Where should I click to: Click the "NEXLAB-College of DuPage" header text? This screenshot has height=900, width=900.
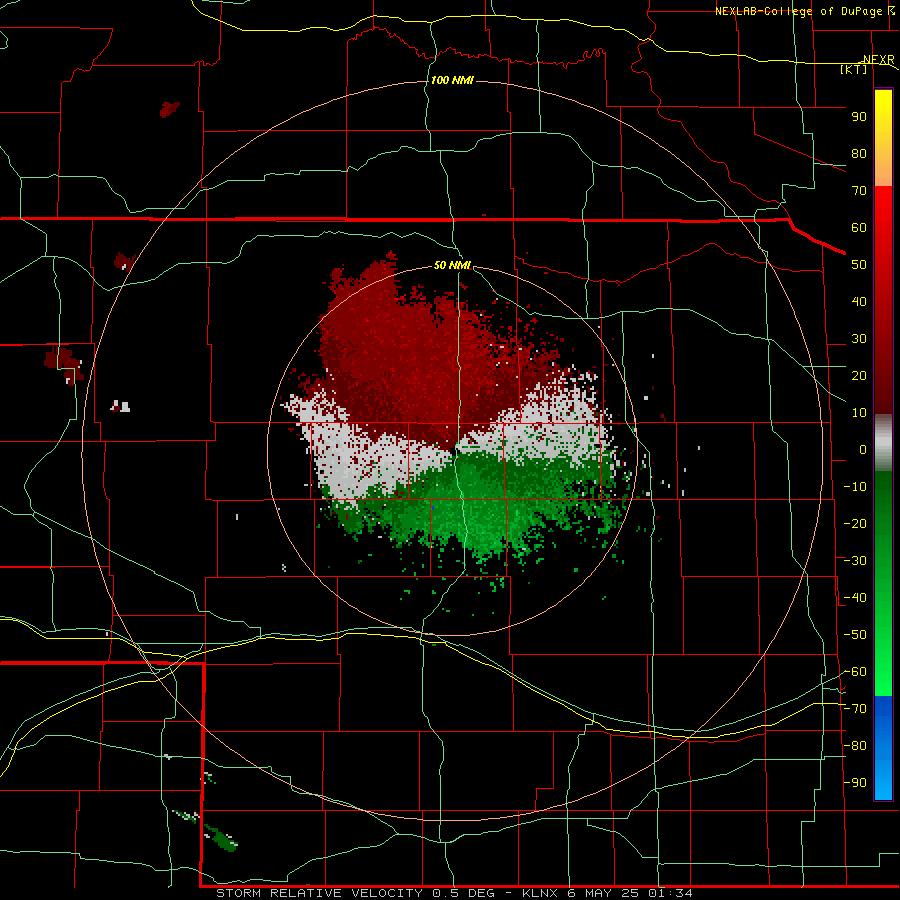pos(798,11)
